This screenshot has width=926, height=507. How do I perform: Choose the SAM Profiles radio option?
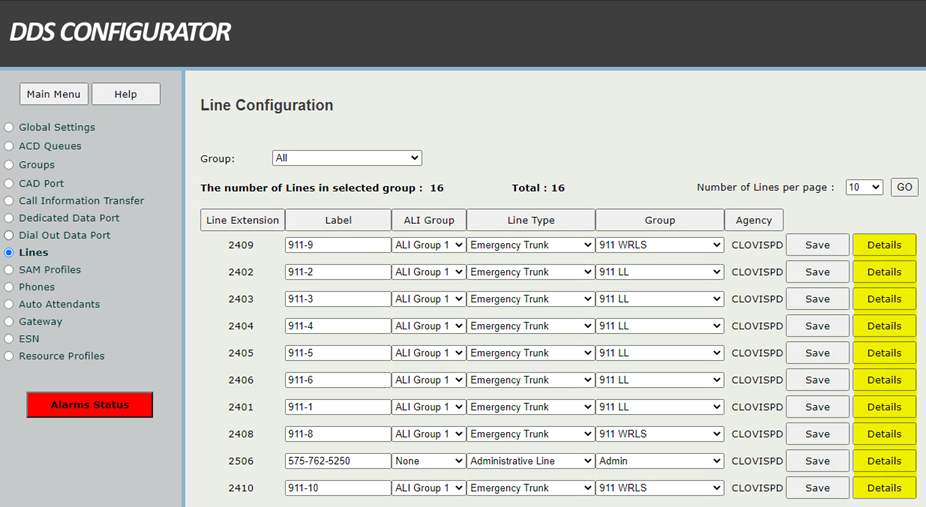click(9, 270)
